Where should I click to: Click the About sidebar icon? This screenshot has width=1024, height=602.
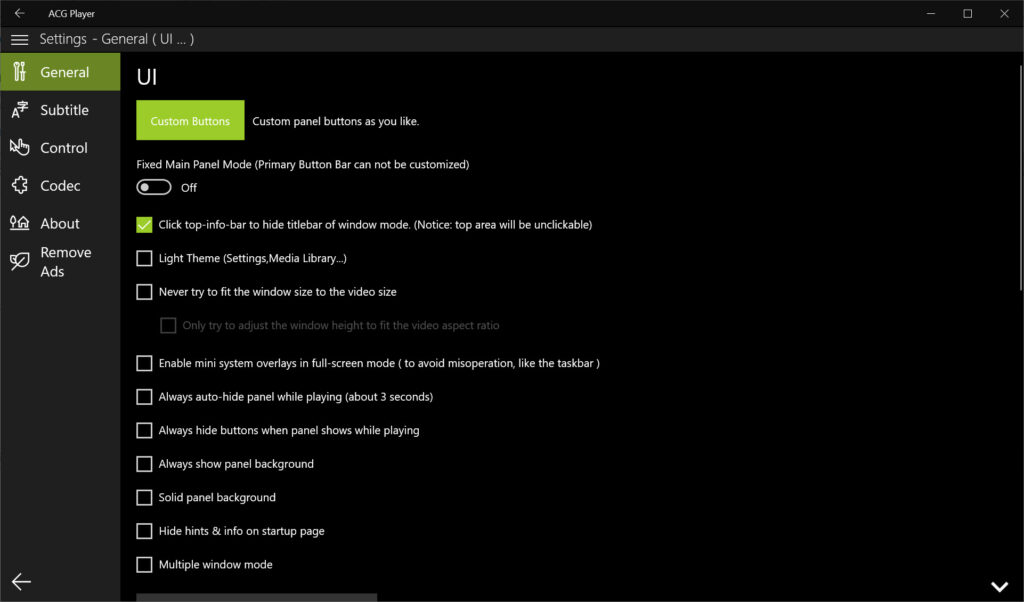pos(20,223)
